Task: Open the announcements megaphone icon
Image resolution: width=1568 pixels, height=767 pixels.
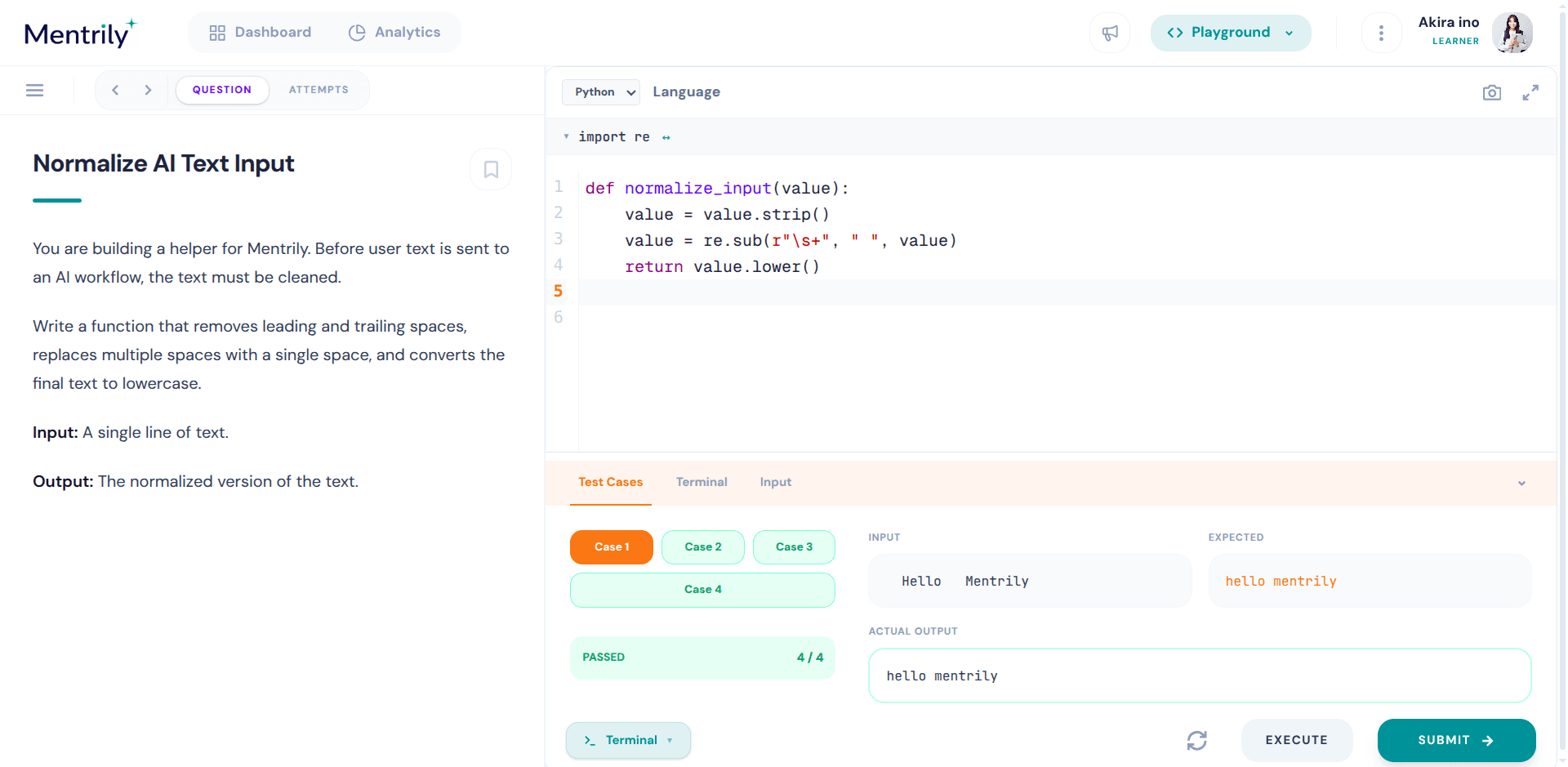Action: tap(1110, 33)
